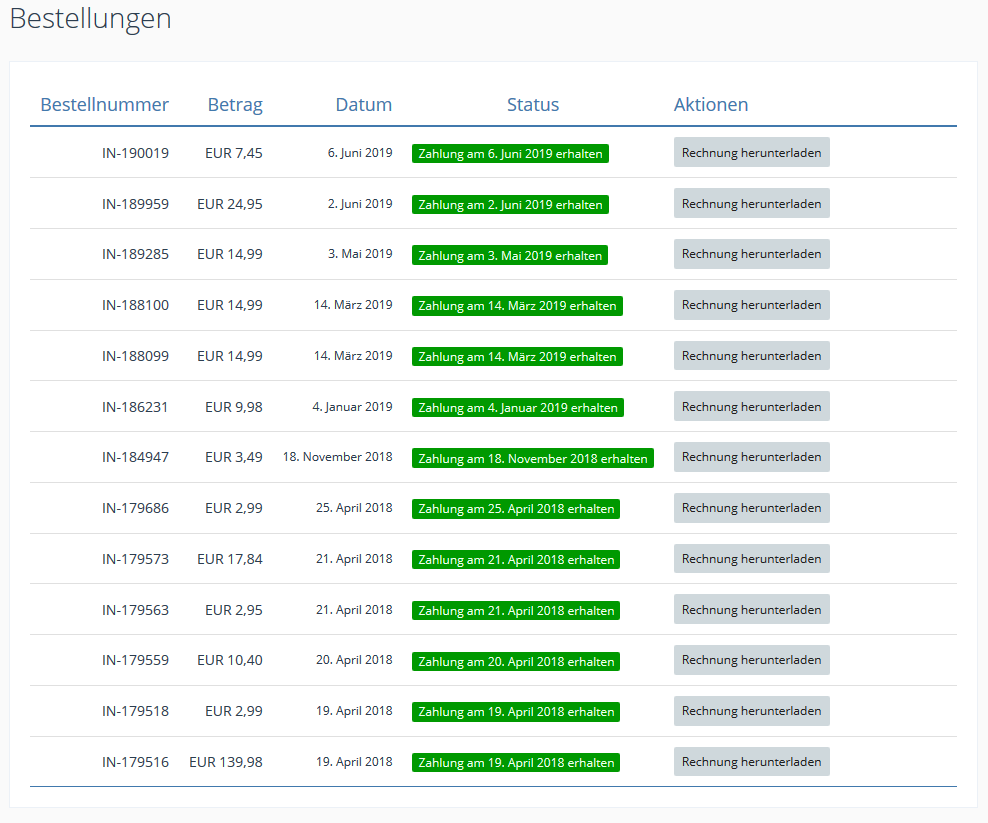
Task: Download invoice for order IN-179563
Action: pos(751,610)
